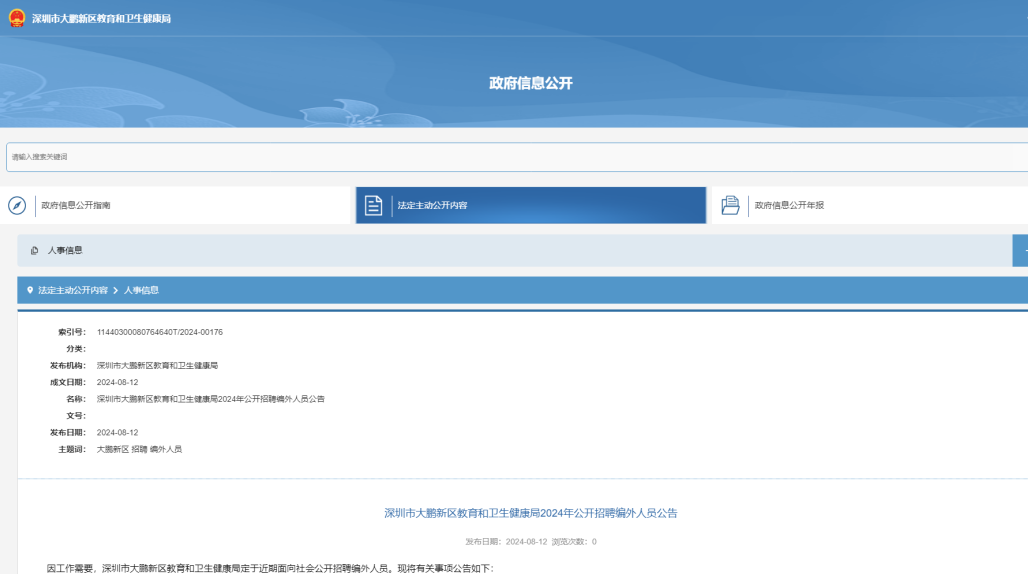1028x574 pixels.
Task: Click the 人事信息 section heading text
Action: pos(65,250)
